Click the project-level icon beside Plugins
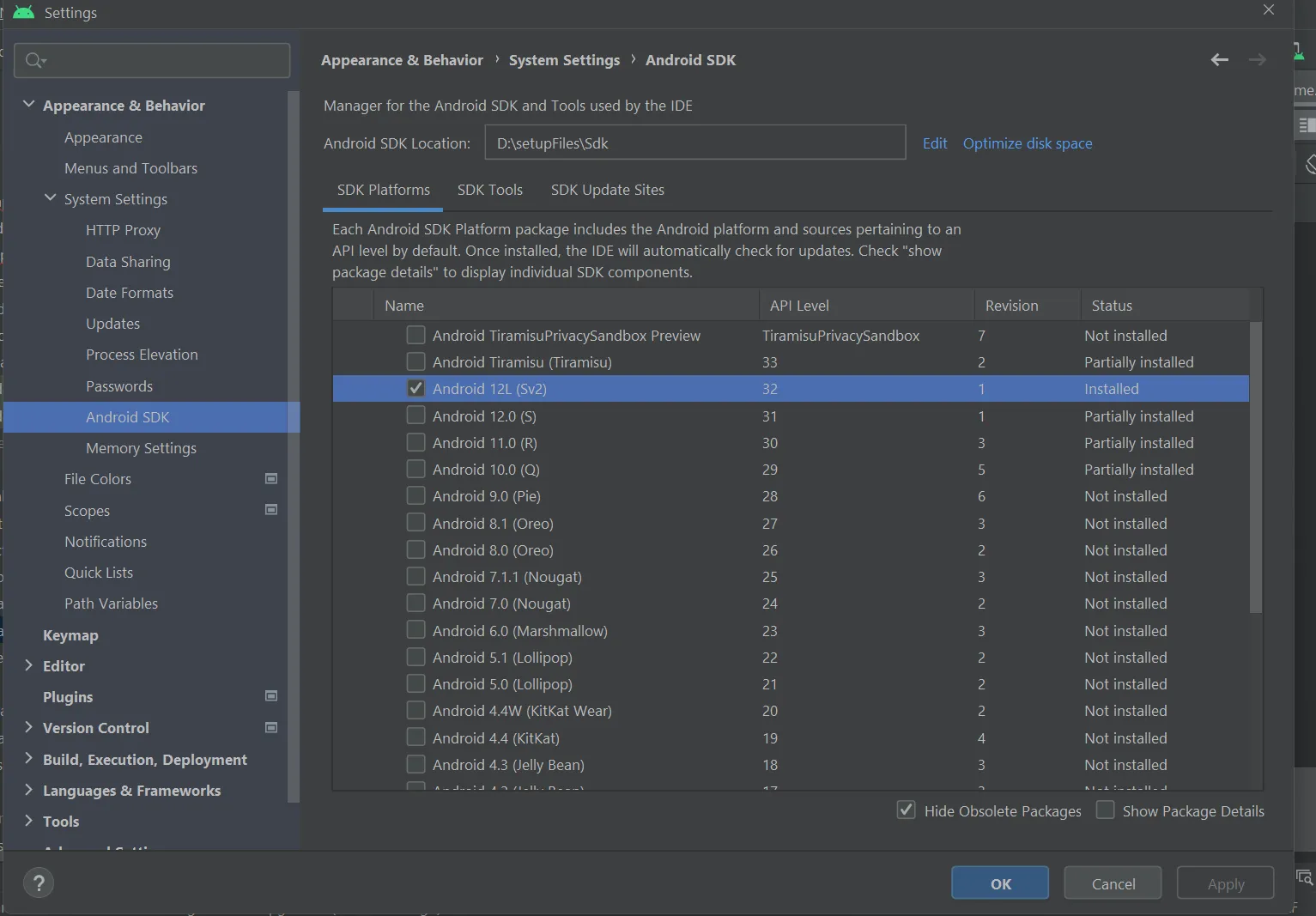 (271, 696)
